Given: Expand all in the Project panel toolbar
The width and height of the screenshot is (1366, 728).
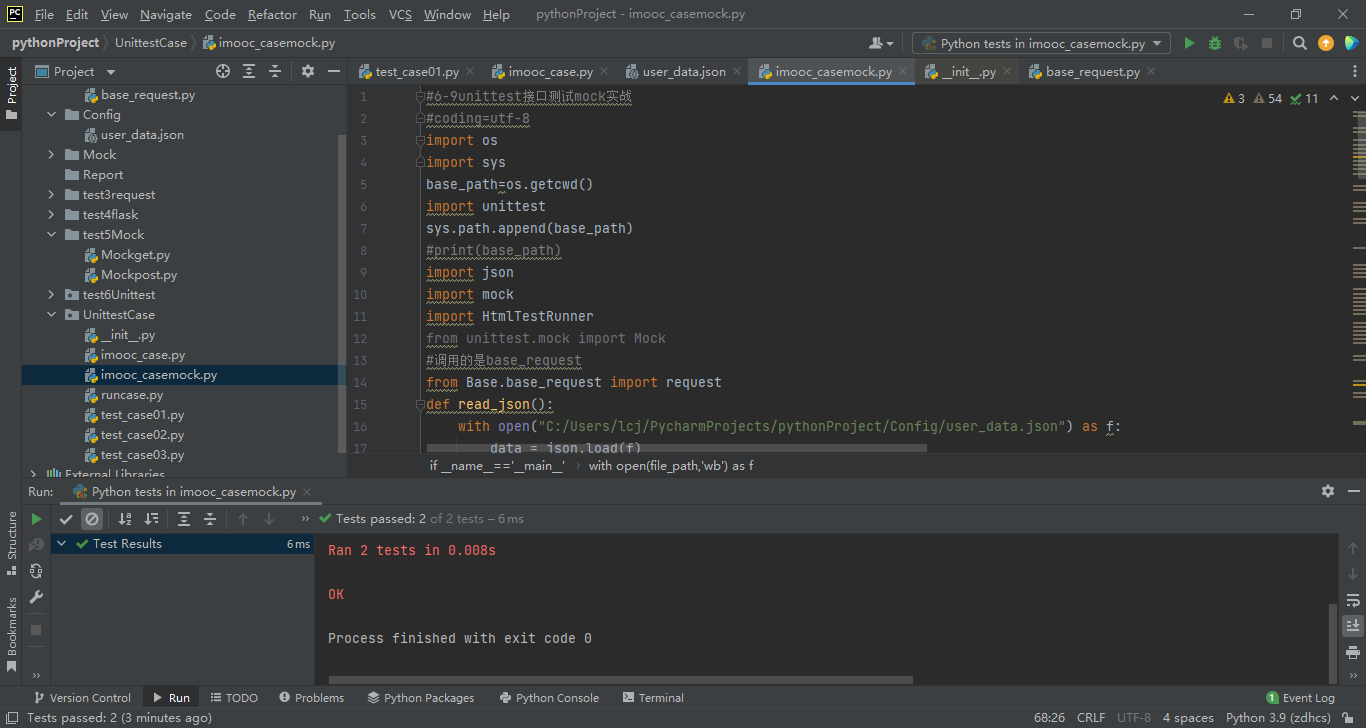Looking at the screenshot, I should (x=249, y=71).
